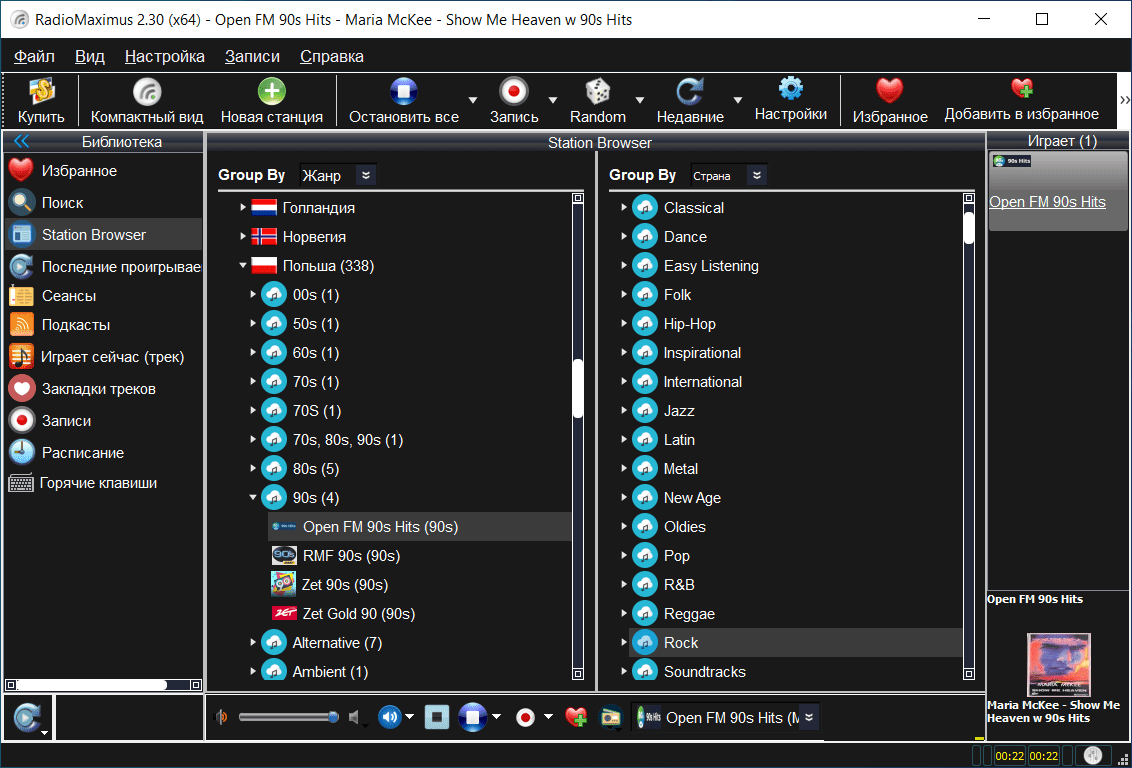Open the mute button dropdown arrow
1132x768 pixels.
pos(409,717)
